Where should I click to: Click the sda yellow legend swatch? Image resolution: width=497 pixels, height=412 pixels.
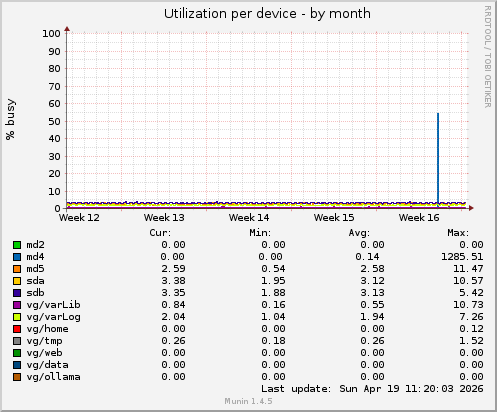(x=17, y=281)
